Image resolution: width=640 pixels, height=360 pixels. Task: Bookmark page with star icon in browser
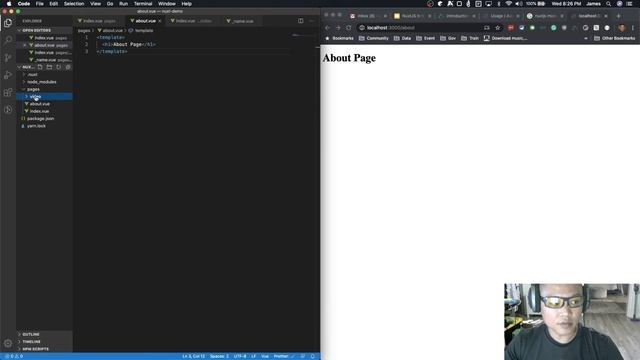(x=498, y=28)
